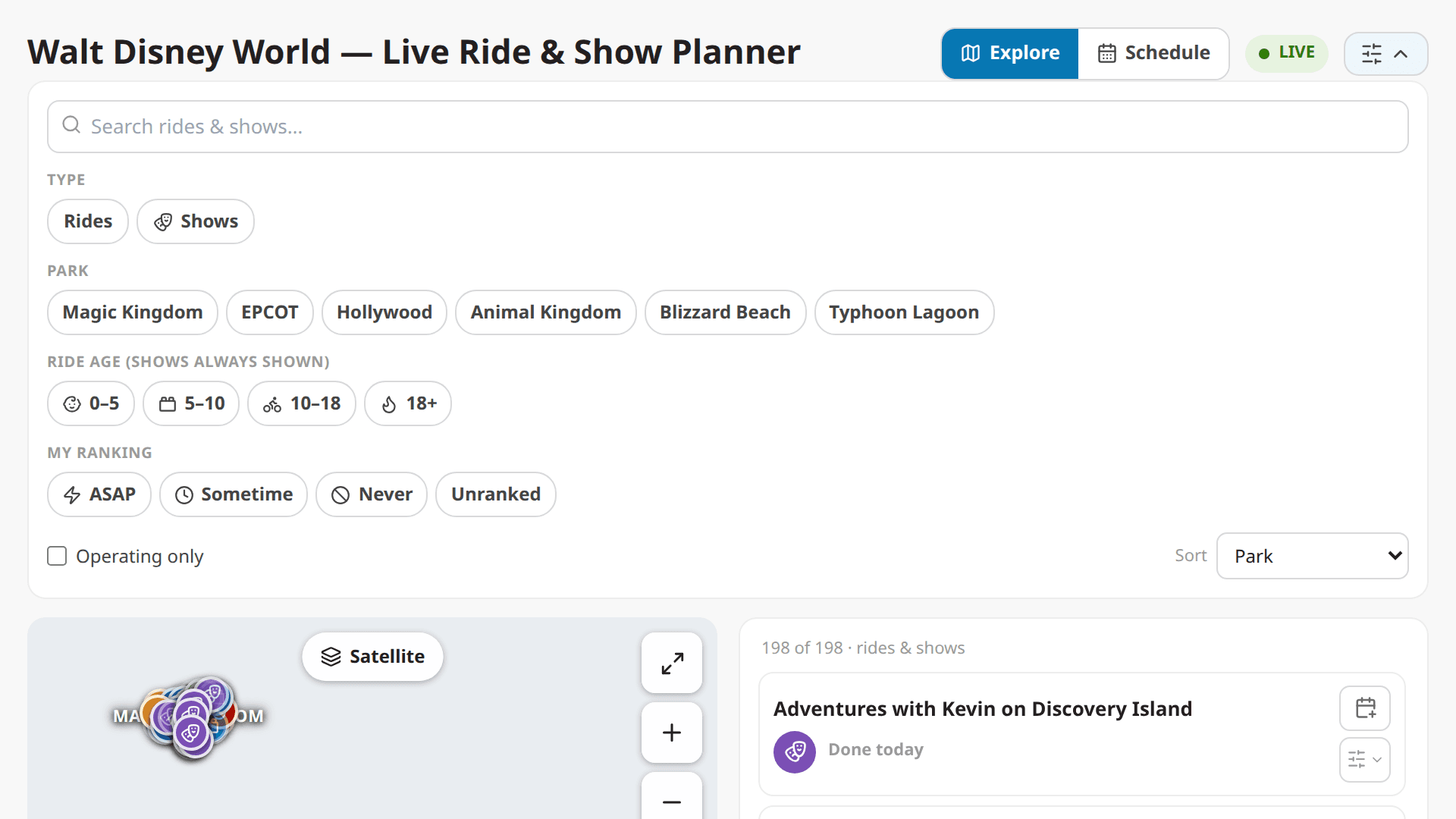Viewport: 1456px width, 819px height.
Task: Focus the Search rides & shows field
Action: coord(728,127)
